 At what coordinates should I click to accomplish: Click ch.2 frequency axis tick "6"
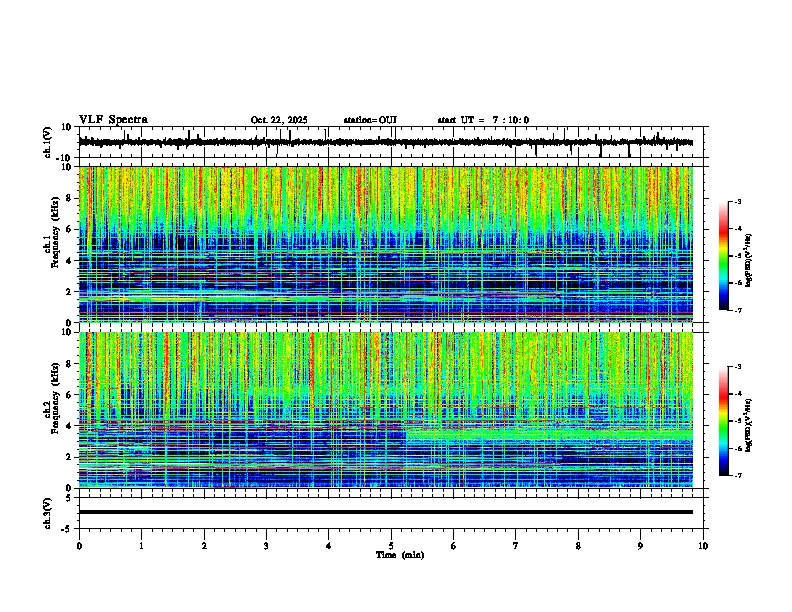[x=69, y=395]
